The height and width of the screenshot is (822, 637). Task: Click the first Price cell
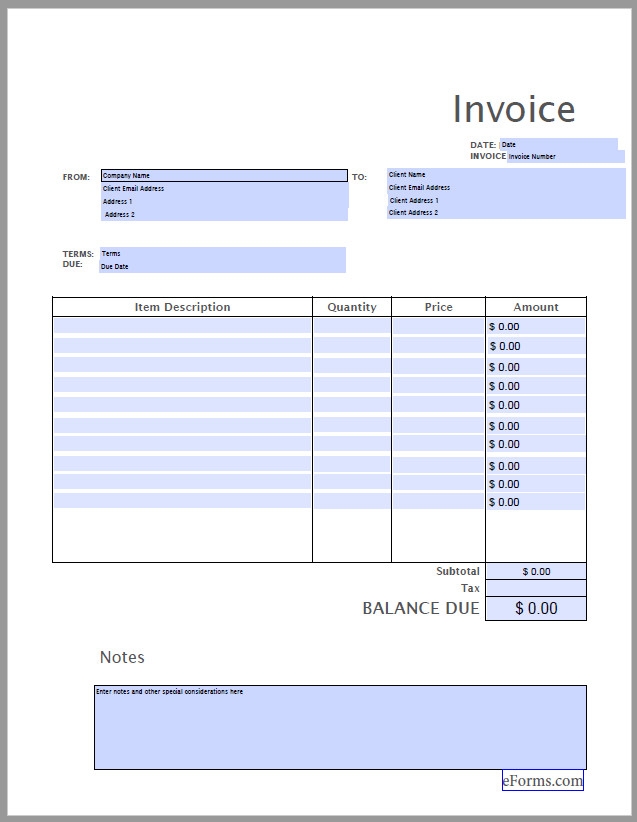point(438,326)
